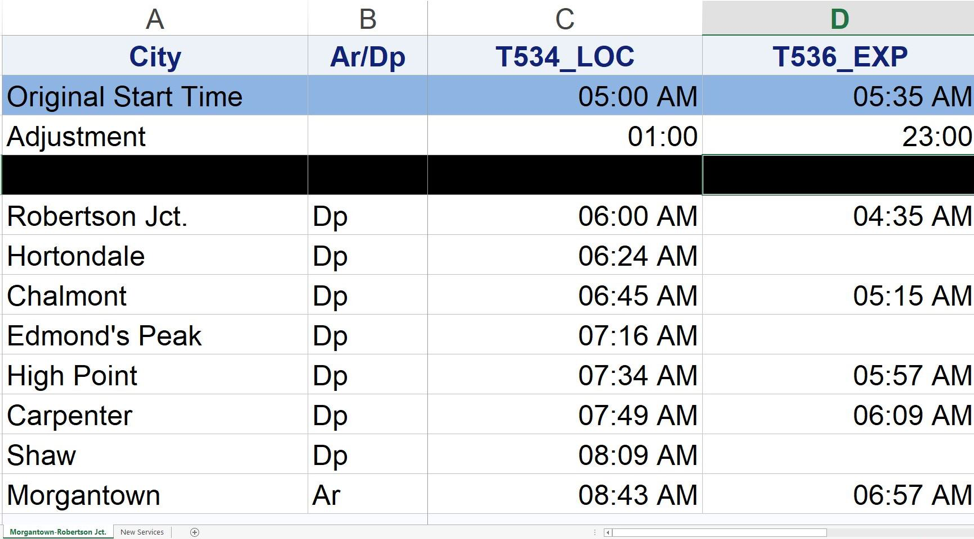
Task: Select the 23:00 adjustment cell
Action: click(838, 137)
